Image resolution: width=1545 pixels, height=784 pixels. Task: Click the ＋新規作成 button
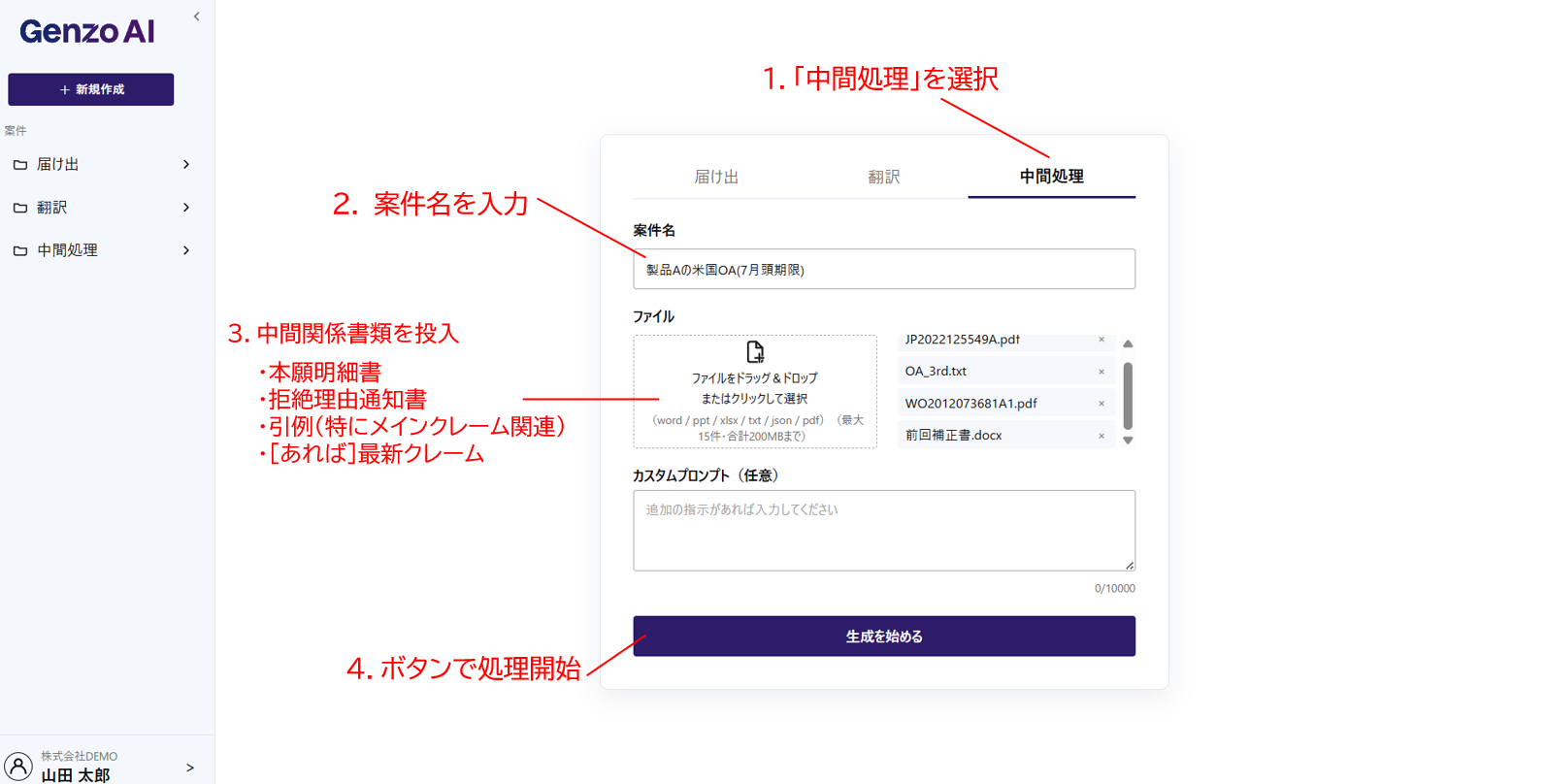pos(91,89)
